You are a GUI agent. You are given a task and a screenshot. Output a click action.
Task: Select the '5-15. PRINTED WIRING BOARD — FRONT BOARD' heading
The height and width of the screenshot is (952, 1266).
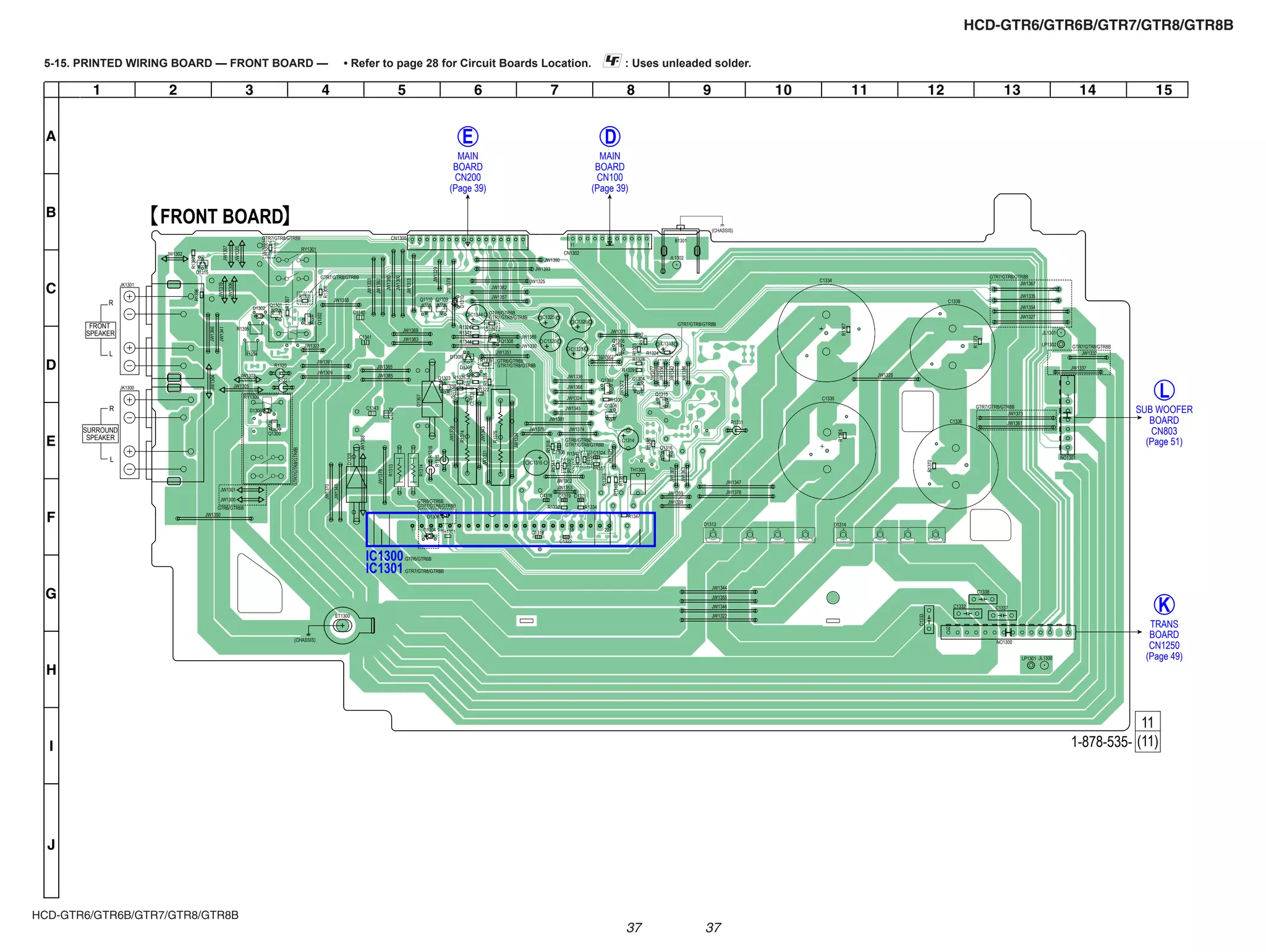[185, 63]
